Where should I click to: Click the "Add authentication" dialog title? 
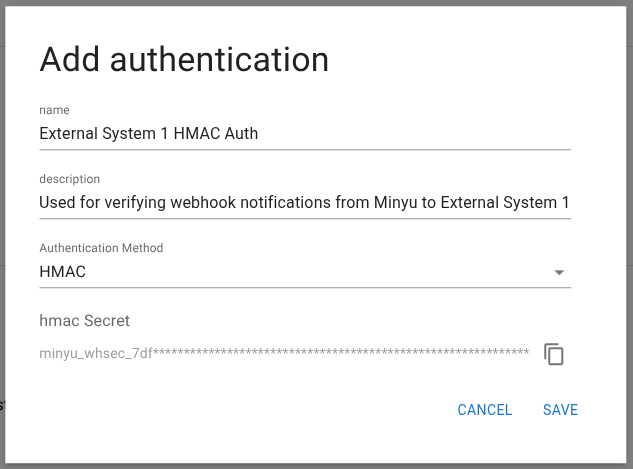tap(184, 60)
